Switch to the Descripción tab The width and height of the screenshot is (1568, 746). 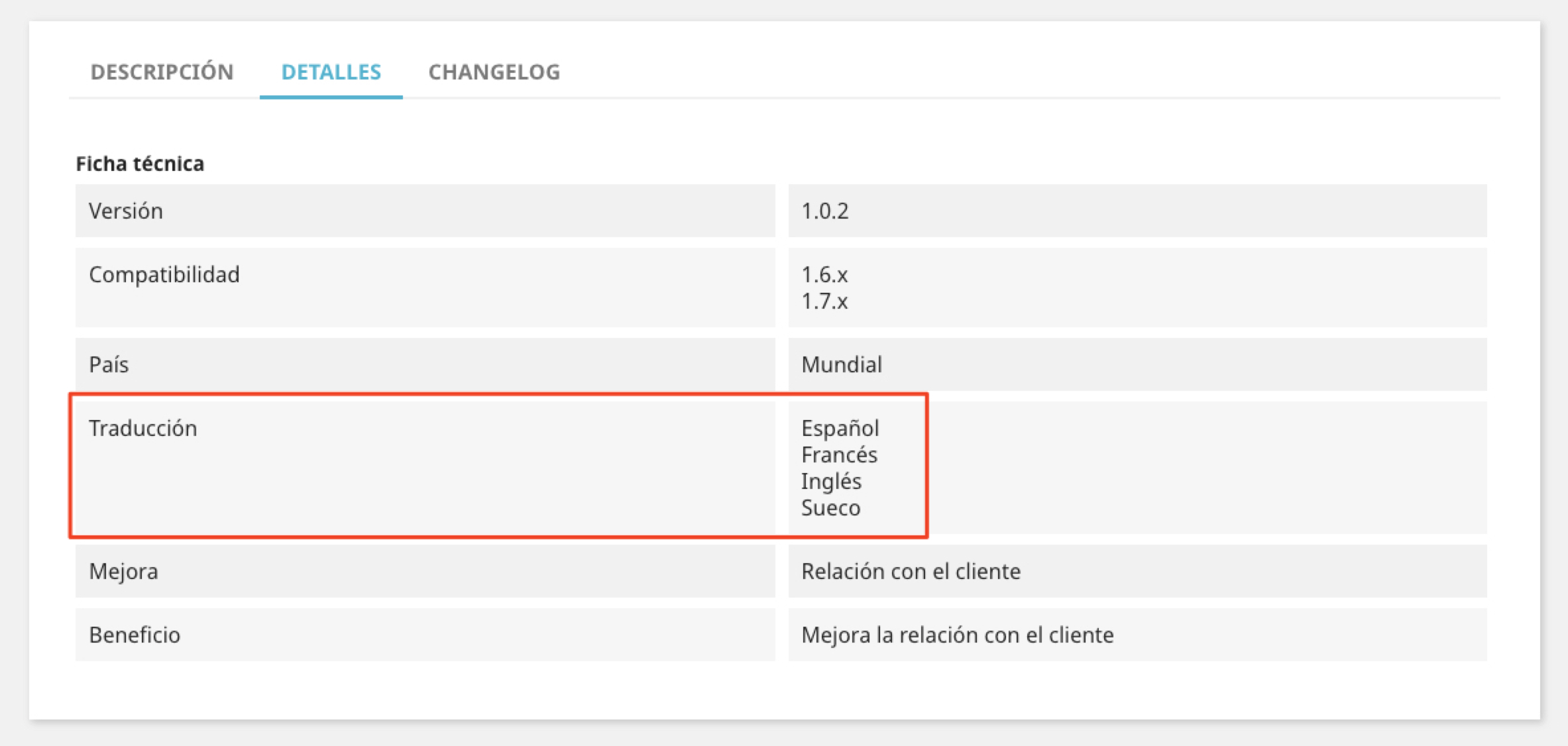(162, 72)
